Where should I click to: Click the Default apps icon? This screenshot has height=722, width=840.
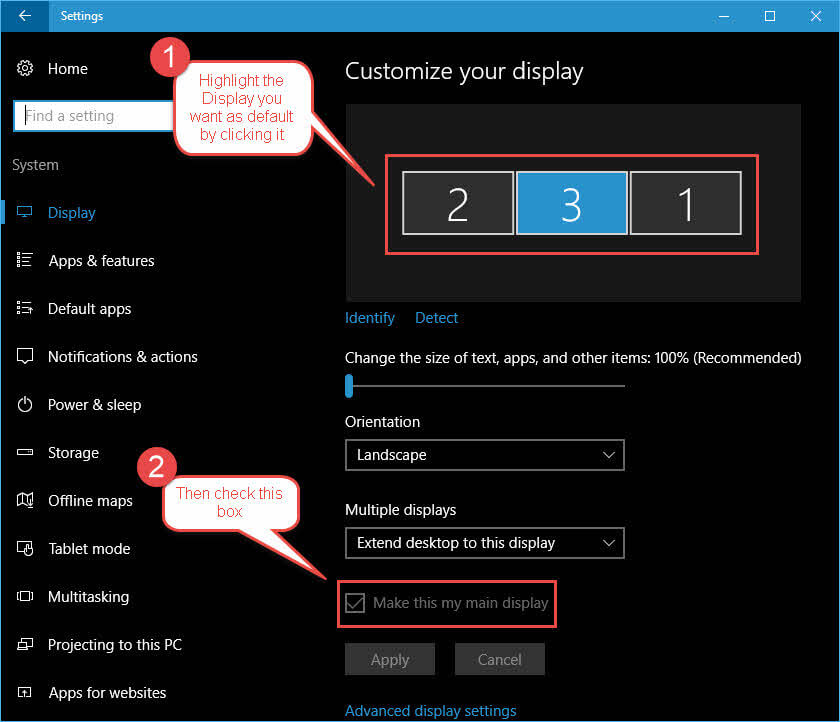24,308
